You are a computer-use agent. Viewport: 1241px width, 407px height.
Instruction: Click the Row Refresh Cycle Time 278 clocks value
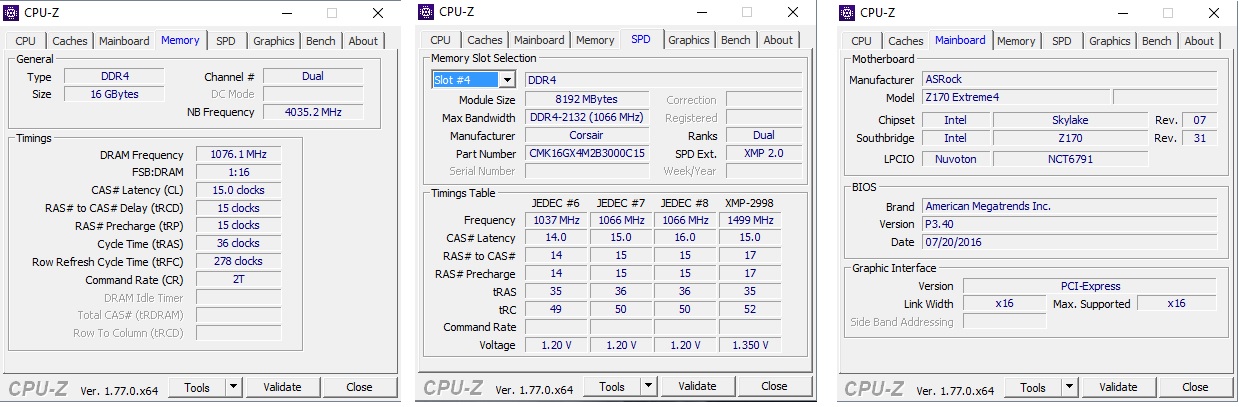[x=238, y=262]
